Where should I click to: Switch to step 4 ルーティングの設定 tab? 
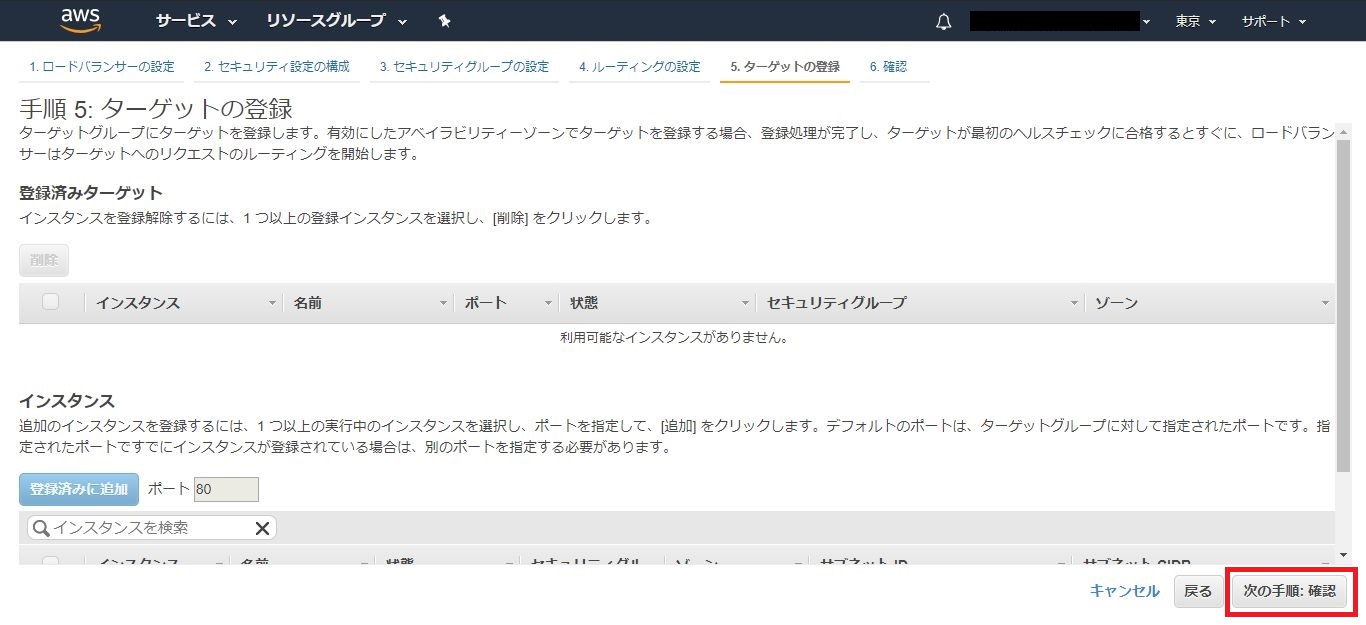[x=639, y=67]
